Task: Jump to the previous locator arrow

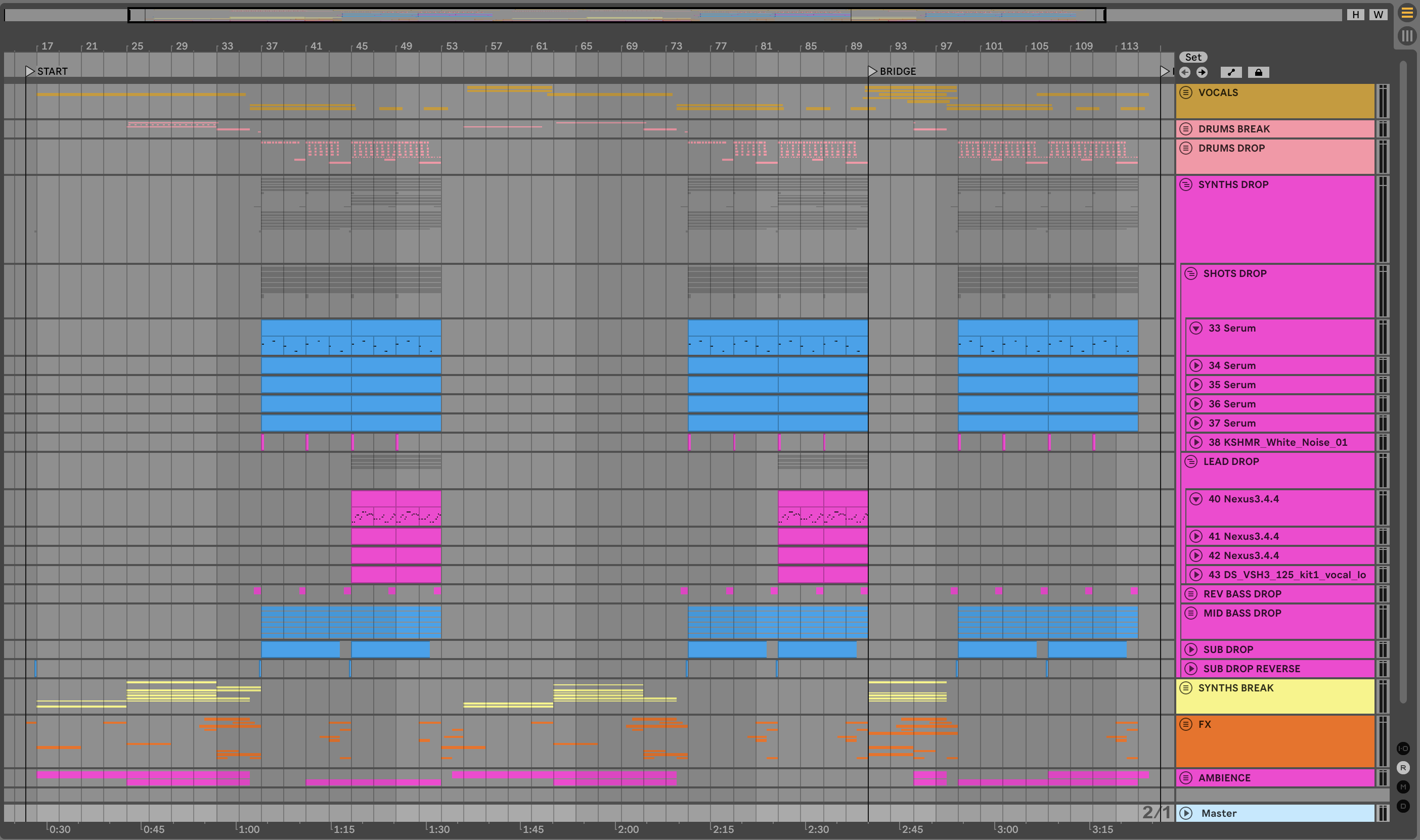Action: tap(1185, 72)
